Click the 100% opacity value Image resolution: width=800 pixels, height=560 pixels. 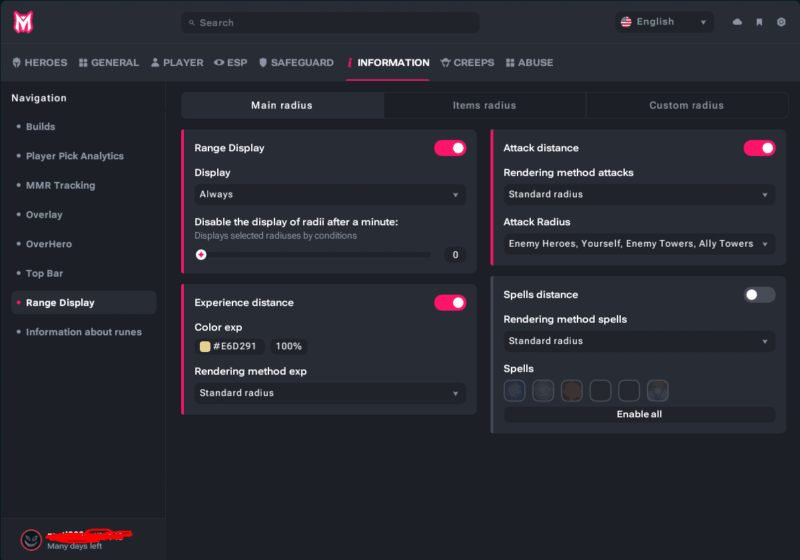(x=288, y=346)
